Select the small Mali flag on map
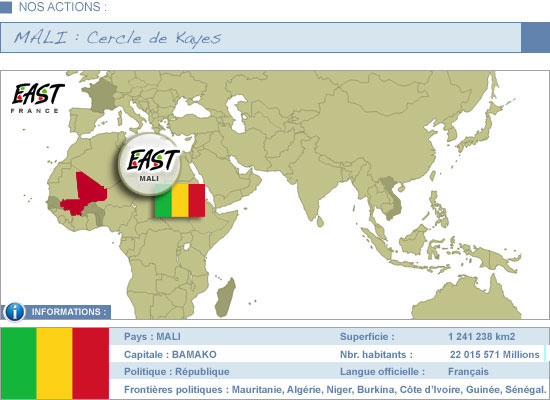The width and height of the screenshot is (550, 400). (180, 201)
